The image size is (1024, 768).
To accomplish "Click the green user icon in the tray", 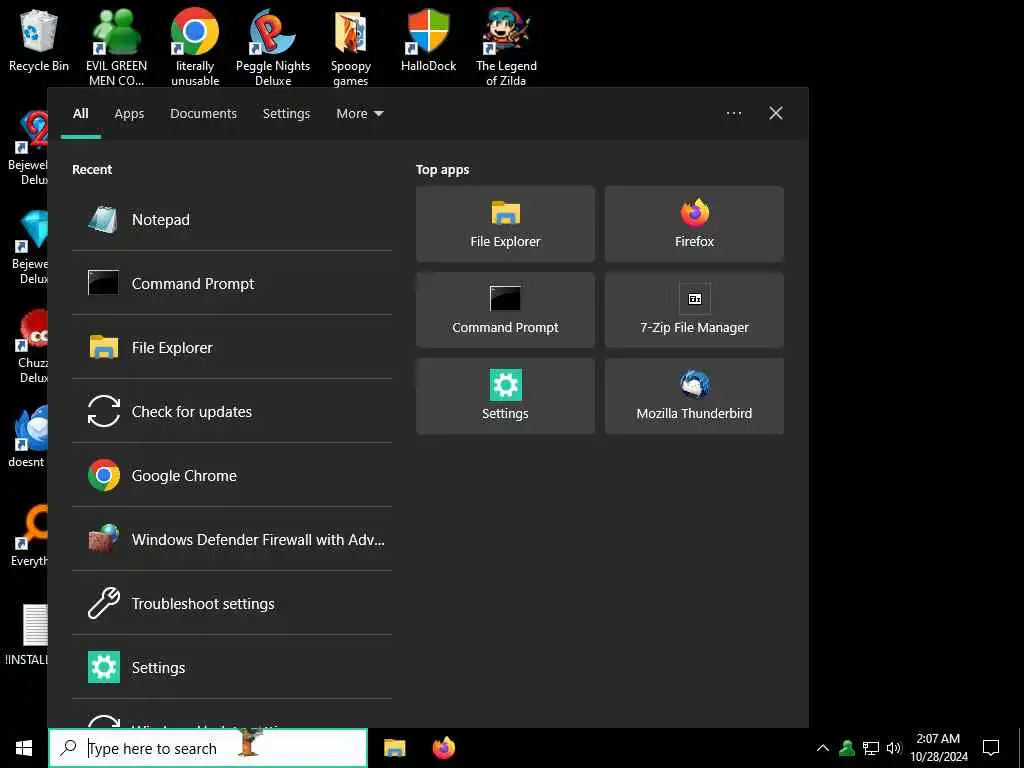I will pyautogui.click(x=847, y=748).
